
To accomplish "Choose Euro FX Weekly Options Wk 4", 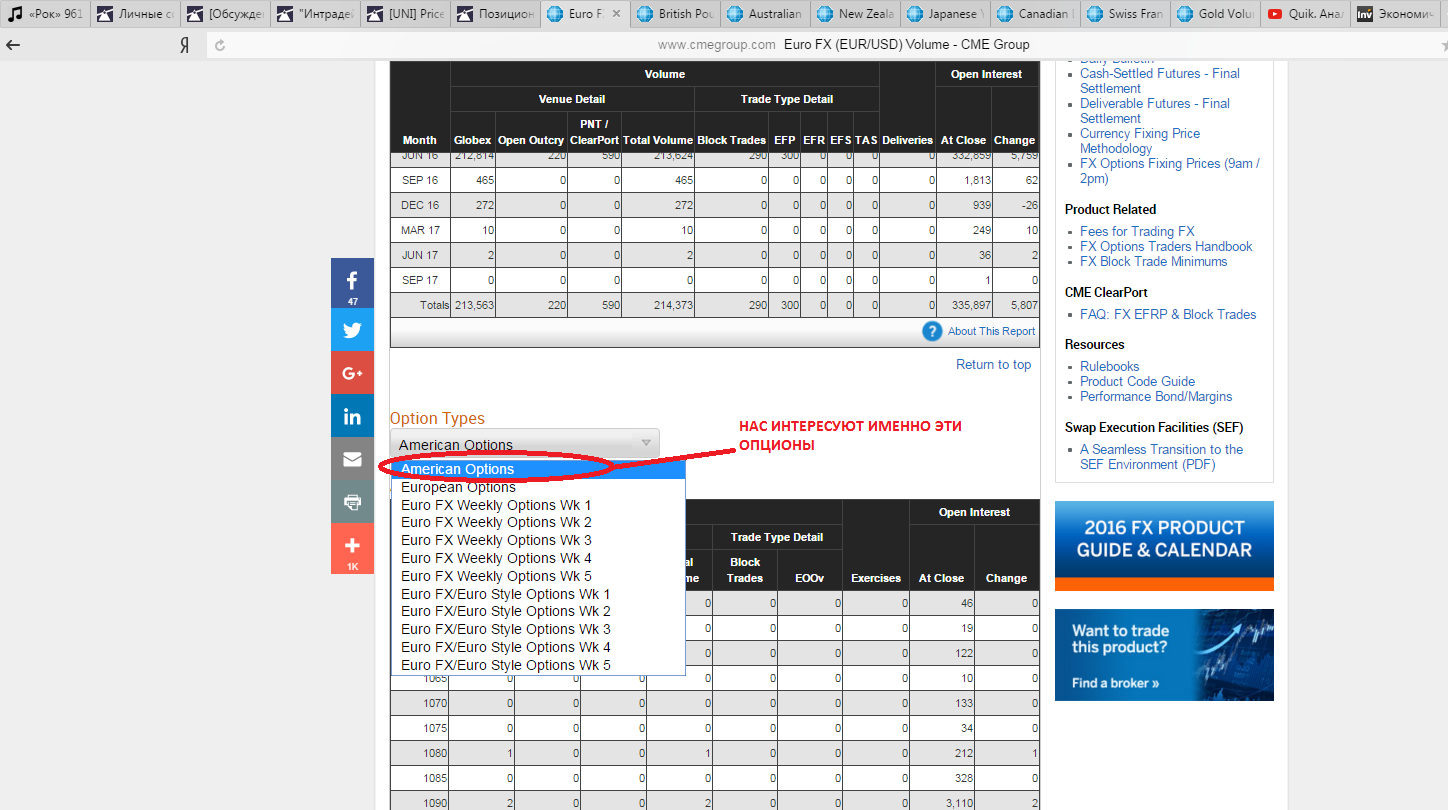I will click(538, 558).
